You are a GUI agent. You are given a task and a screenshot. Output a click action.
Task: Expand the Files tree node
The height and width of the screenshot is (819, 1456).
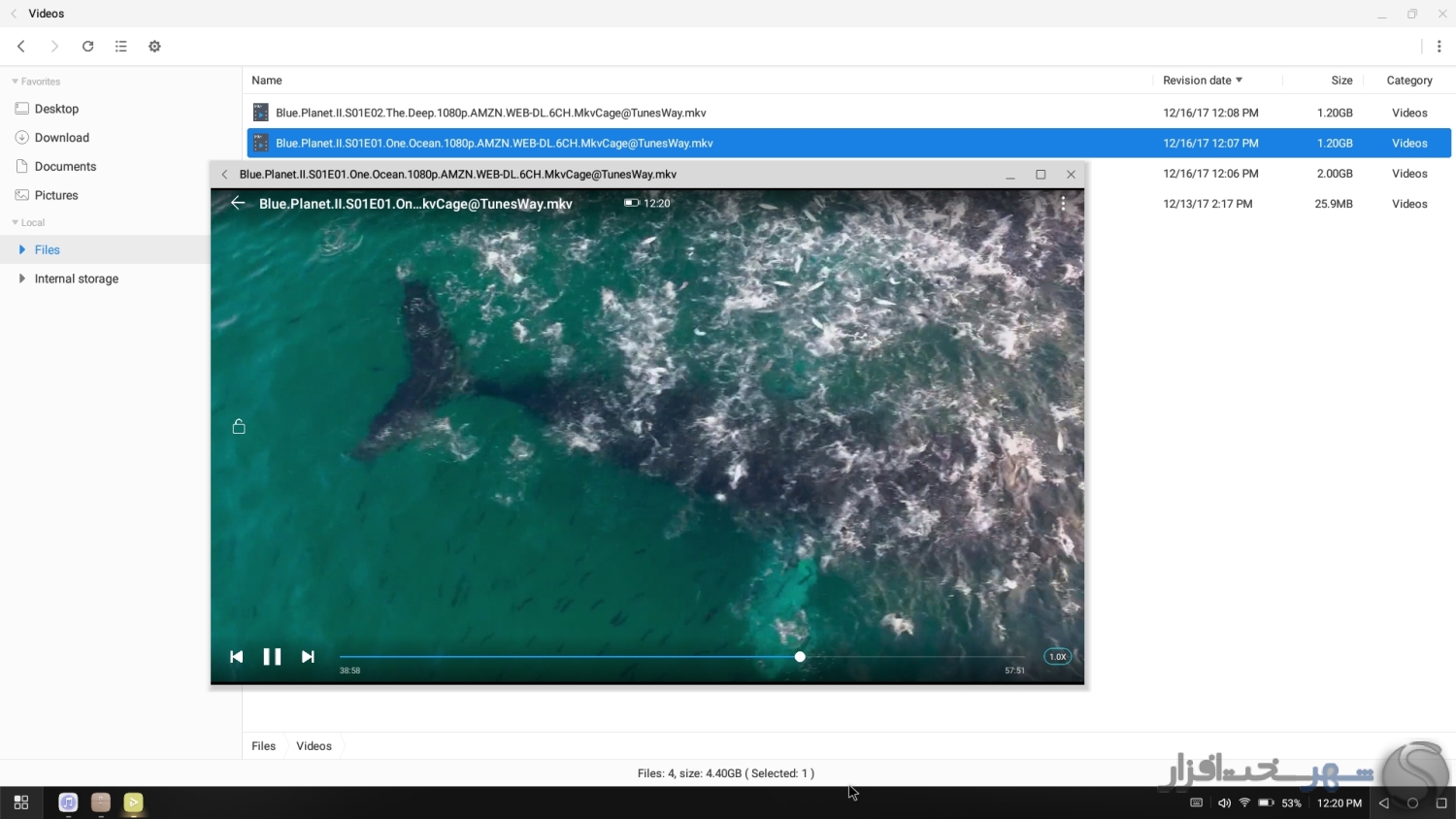21,249
